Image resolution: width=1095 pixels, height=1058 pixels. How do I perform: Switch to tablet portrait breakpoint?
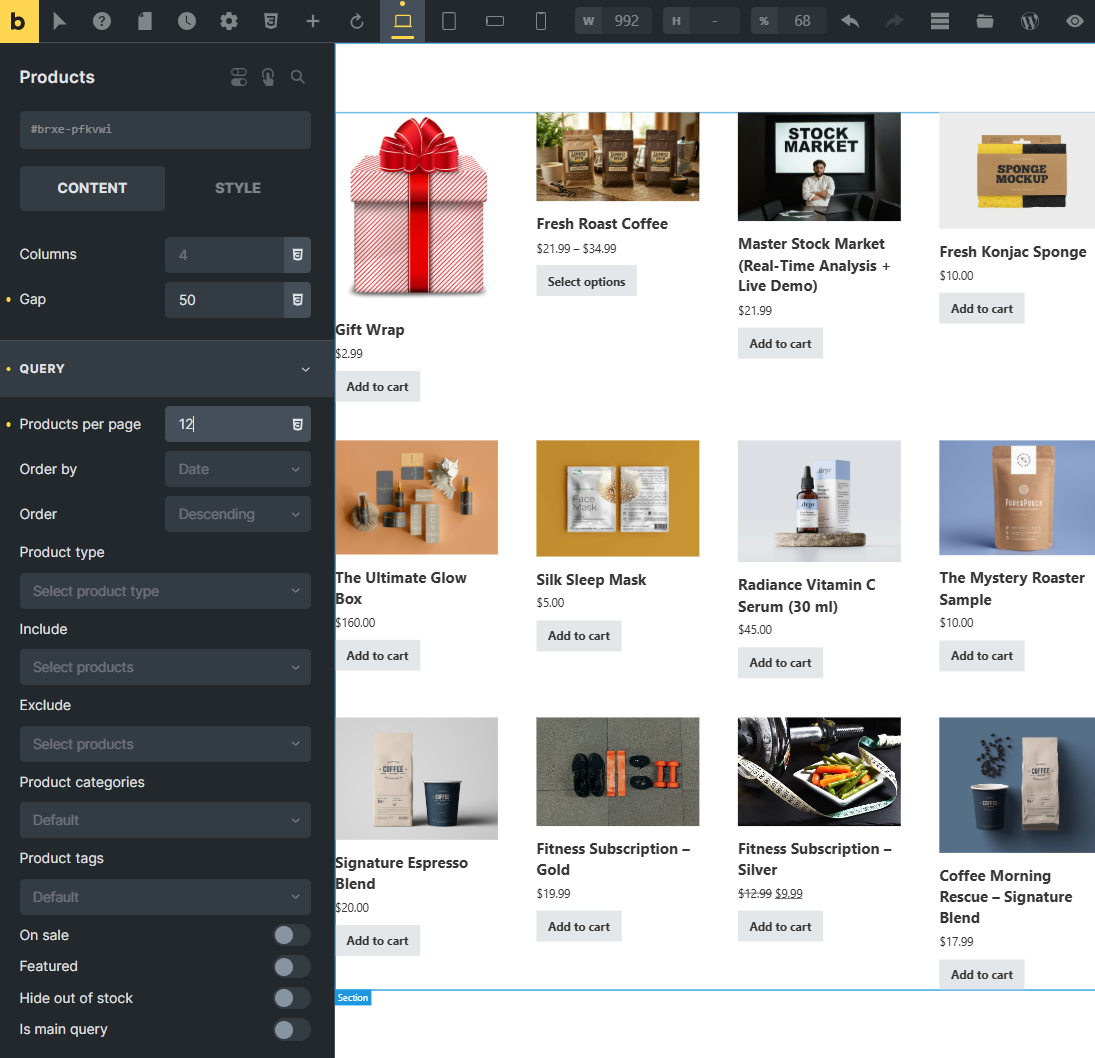pos(449,21)
